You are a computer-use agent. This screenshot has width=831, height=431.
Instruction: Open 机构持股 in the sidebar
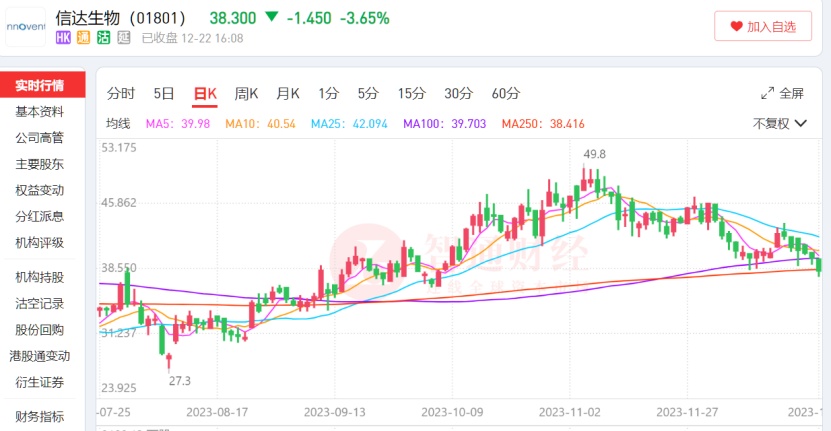coord(40,277)
